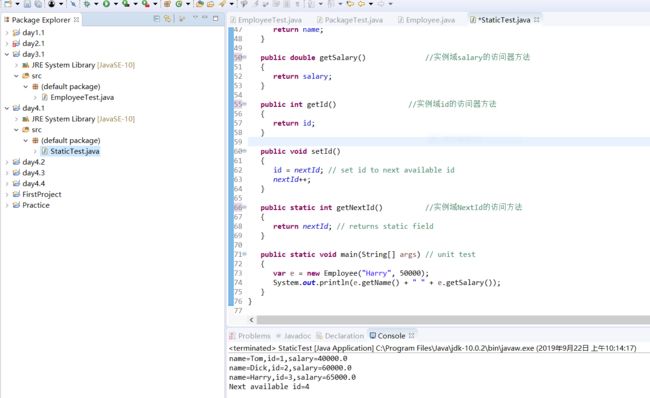Click the New Java Class icon
Image resolution: width=650 pixels, height=398 pixels.
pos(179,4)
